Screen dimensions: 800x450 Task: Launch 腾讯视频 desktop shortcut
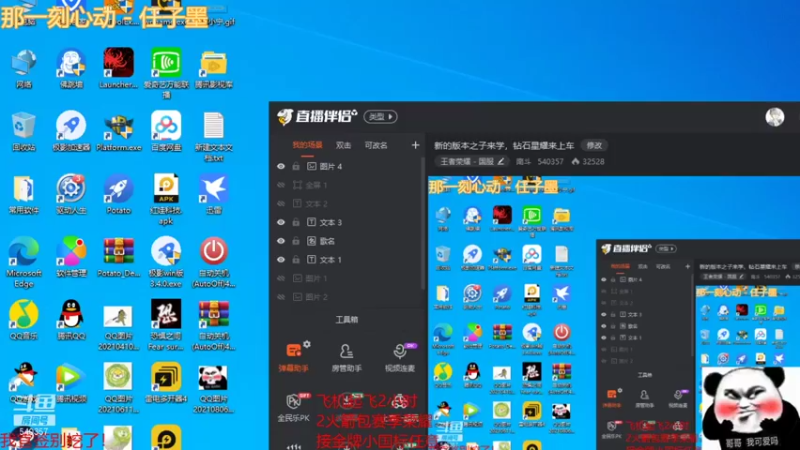71,384
